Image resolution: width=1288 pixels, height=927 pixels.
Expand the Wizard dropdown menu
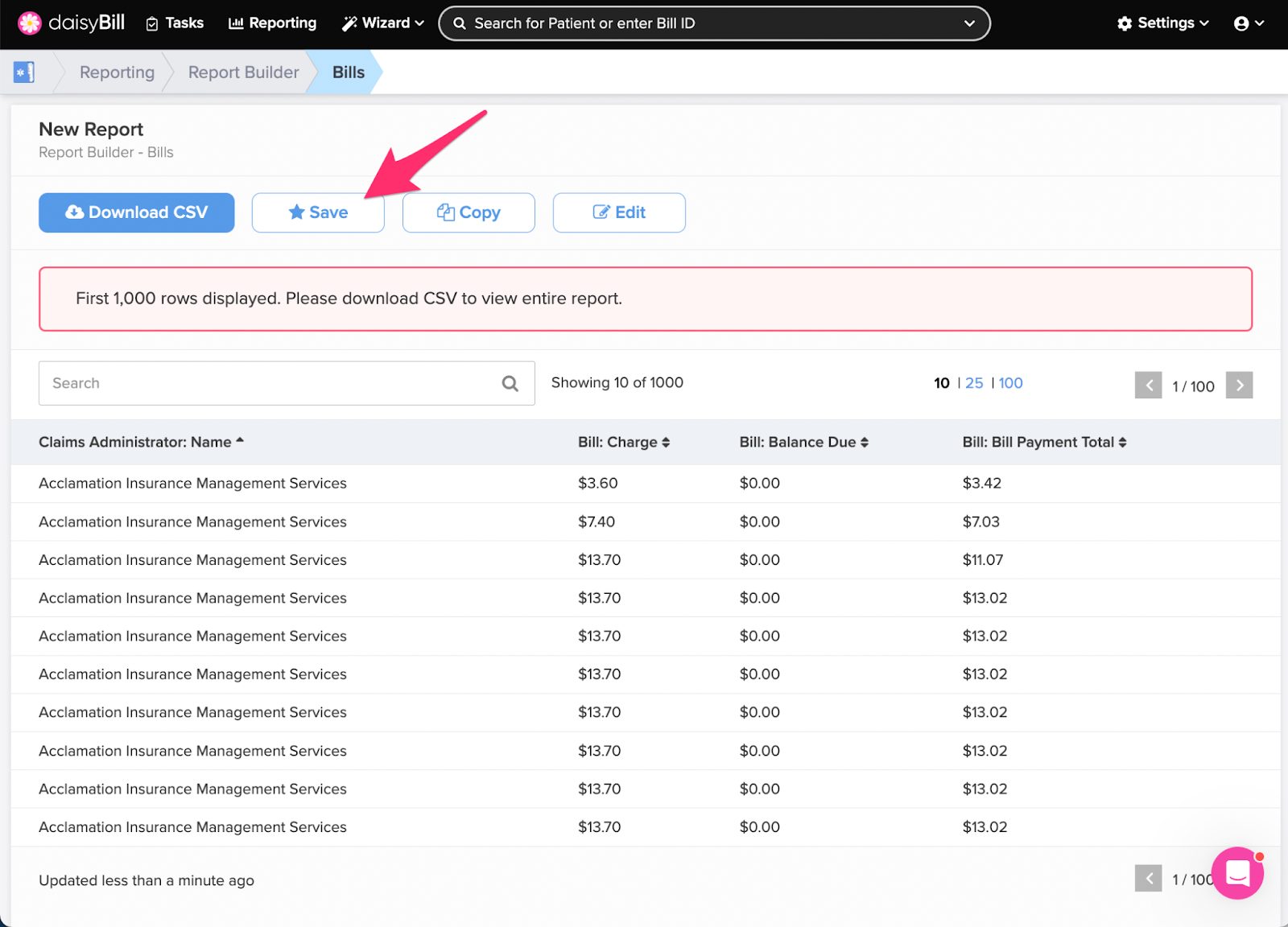(x=382, y=23)
